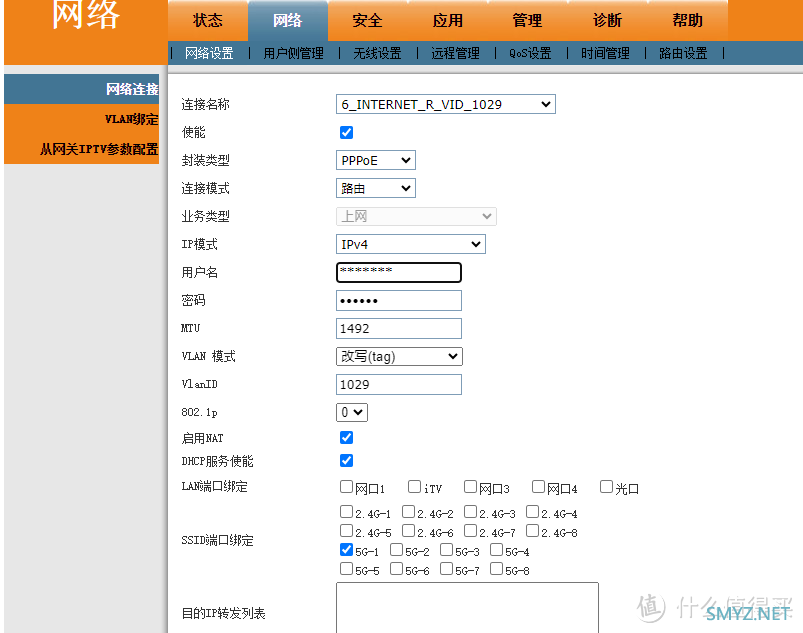Click the 密码 input field

398,301
